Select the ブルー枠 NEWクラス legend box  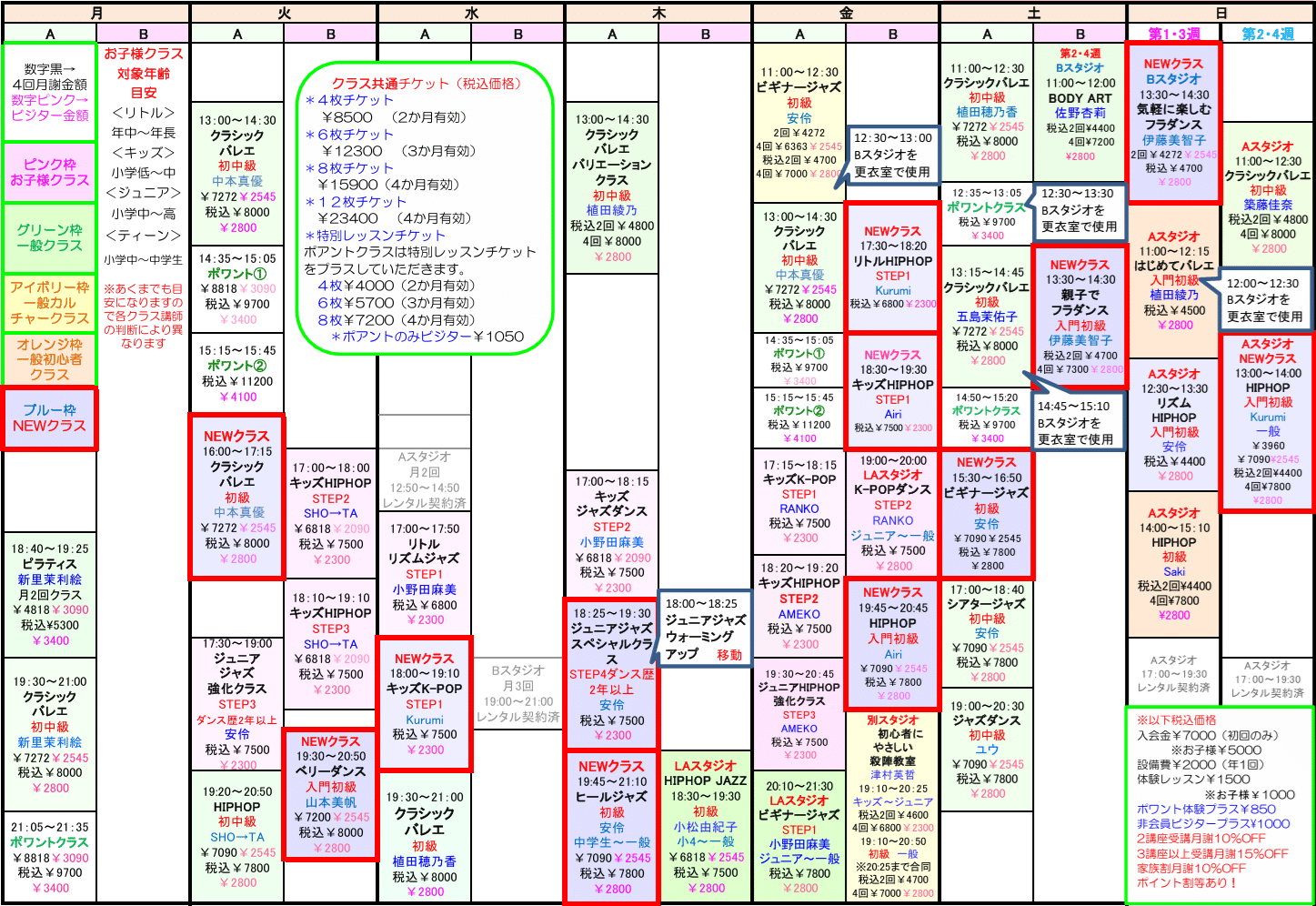[x=50, y=418]
